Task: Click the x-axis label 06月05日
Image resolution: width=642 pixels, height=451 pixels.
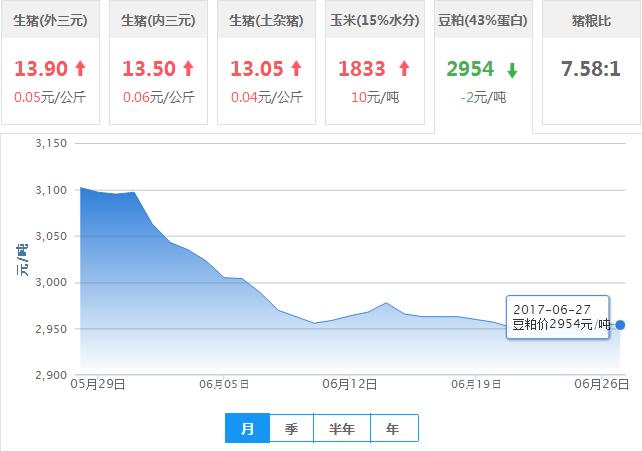Action: pos(224,384)
